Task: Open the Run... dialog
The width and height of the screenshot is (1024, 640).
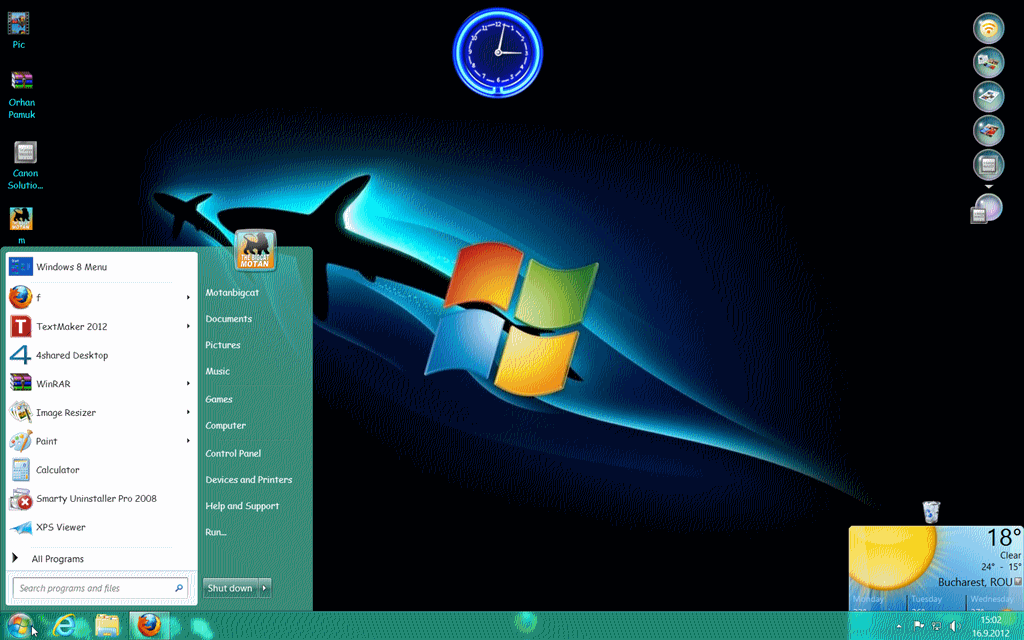Action: (x=216, y=532)
